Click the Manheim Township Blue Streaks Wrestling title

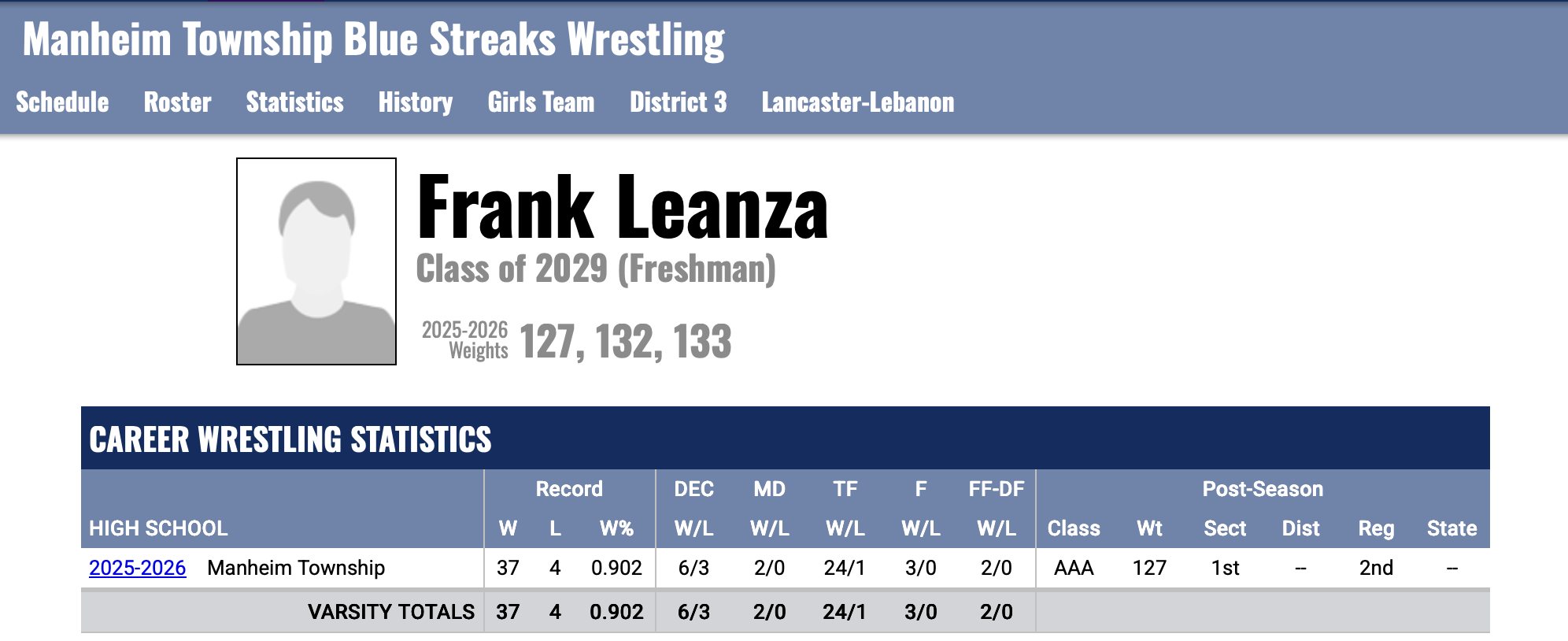tap(373, 39)
